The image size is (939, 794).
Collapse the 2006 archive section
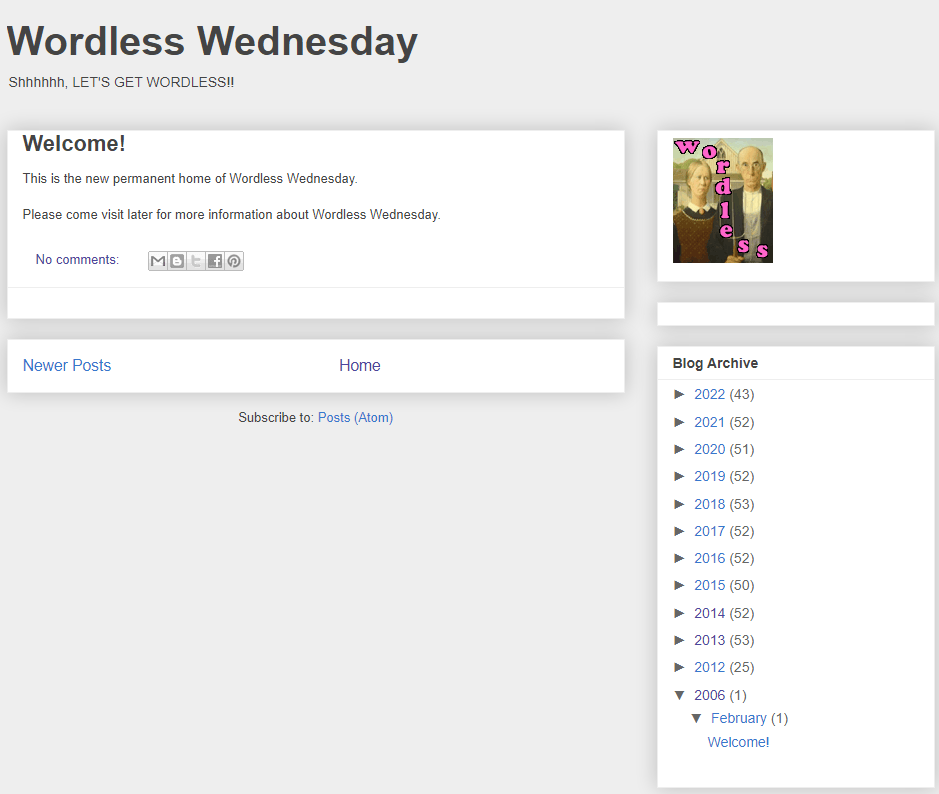pos(681,695)
